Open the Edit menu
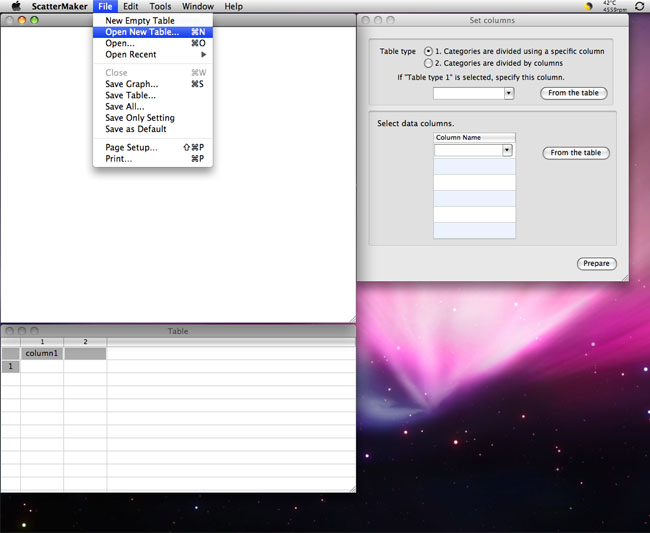 tap(131, 6)
